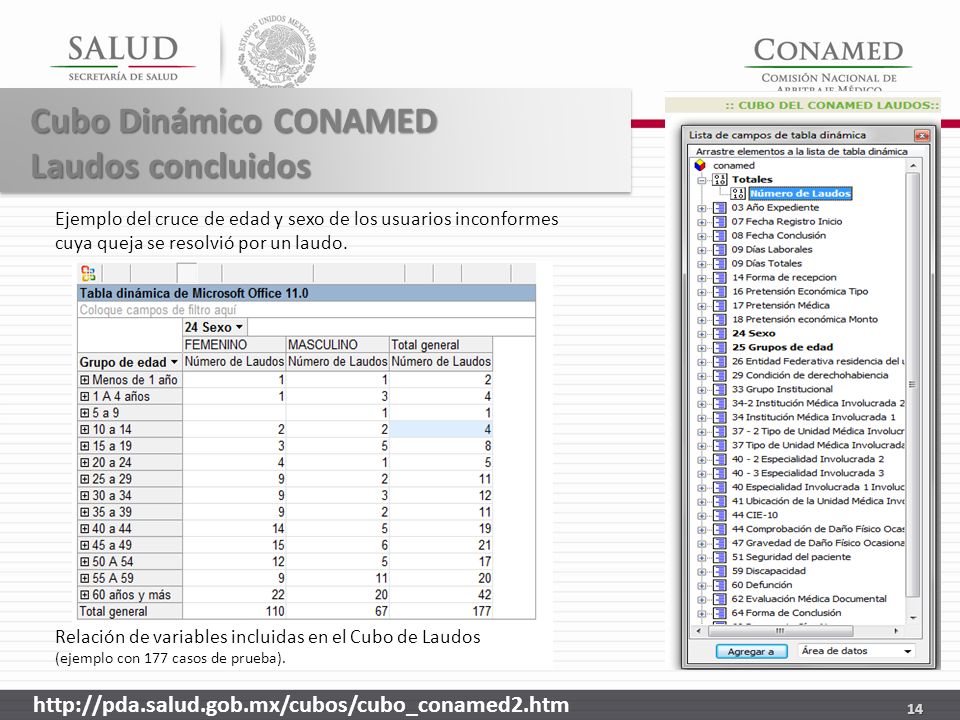Click the Totales measure group icon
This screenshot has width=960, height=720.
click(x=720, y=179)
